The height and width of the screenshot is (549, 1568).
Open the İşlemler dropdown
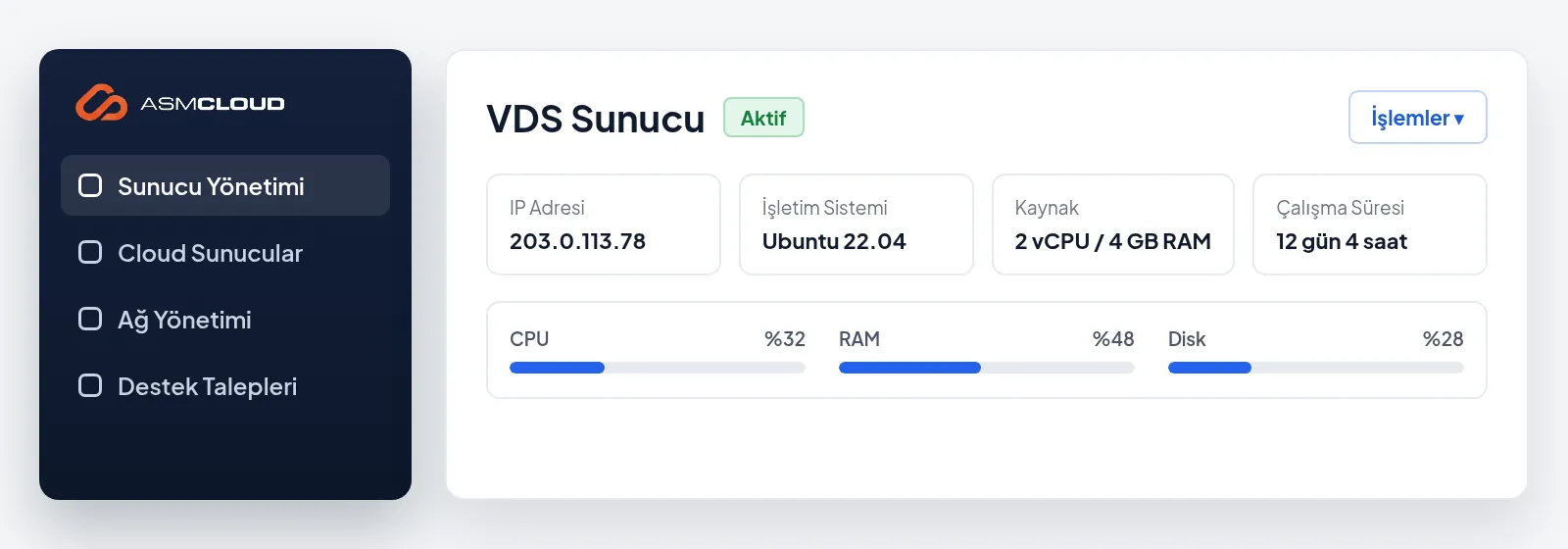pos(1417,118)
